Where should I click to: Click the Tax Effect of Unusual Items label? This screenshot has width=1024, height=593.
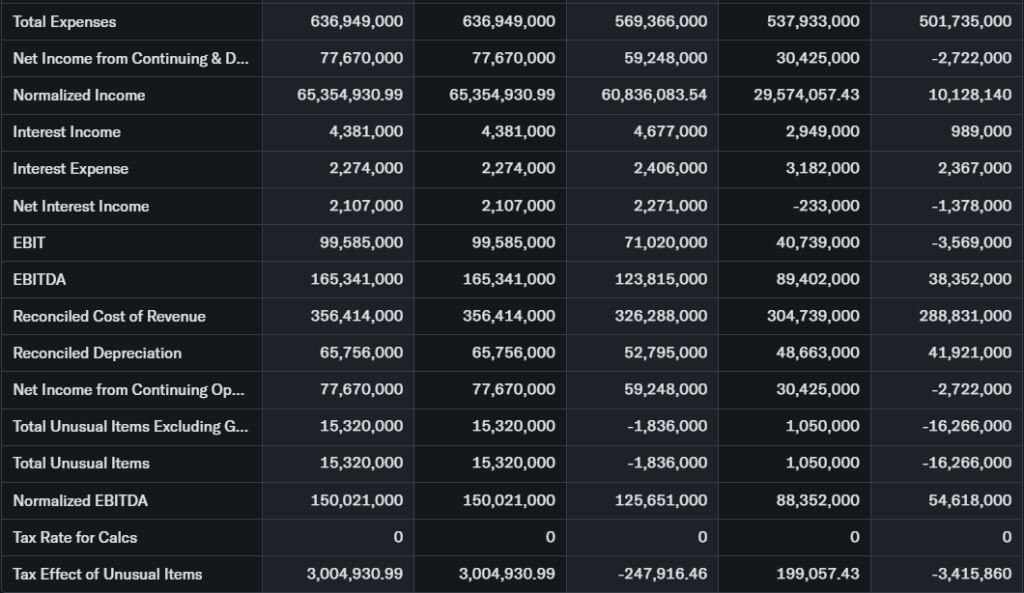click(x=107, y=574)
